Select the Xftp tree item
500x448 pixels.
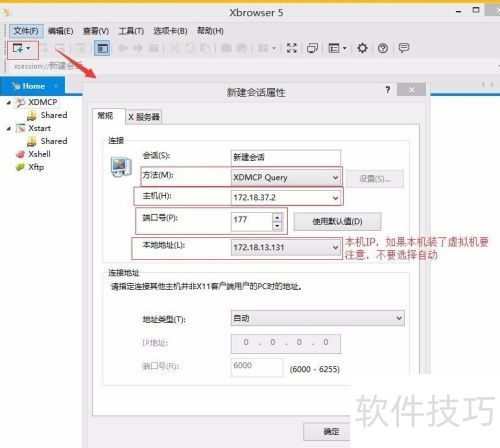[36, 167]
